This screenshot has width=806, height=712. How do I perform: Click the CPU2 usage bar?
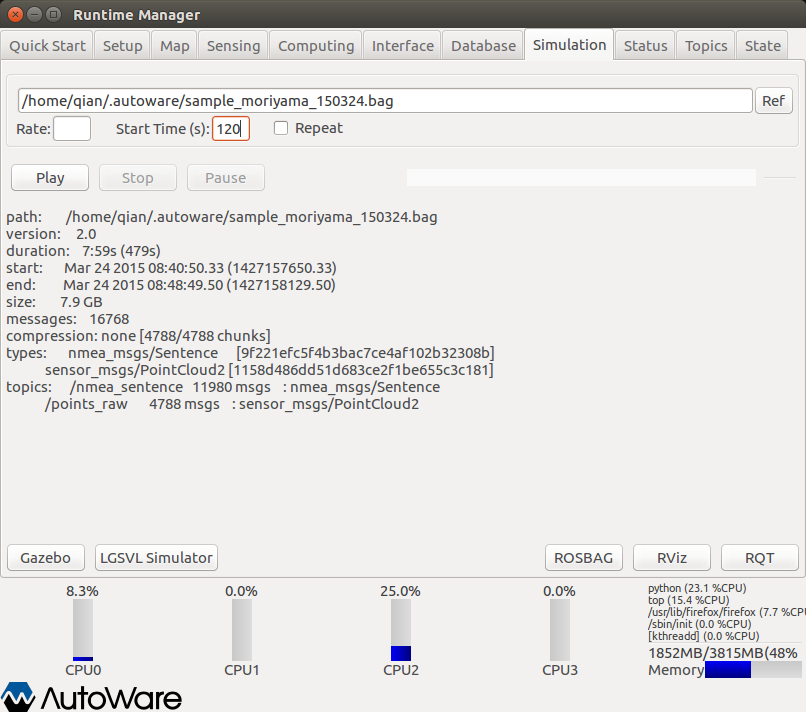point(401,630)
